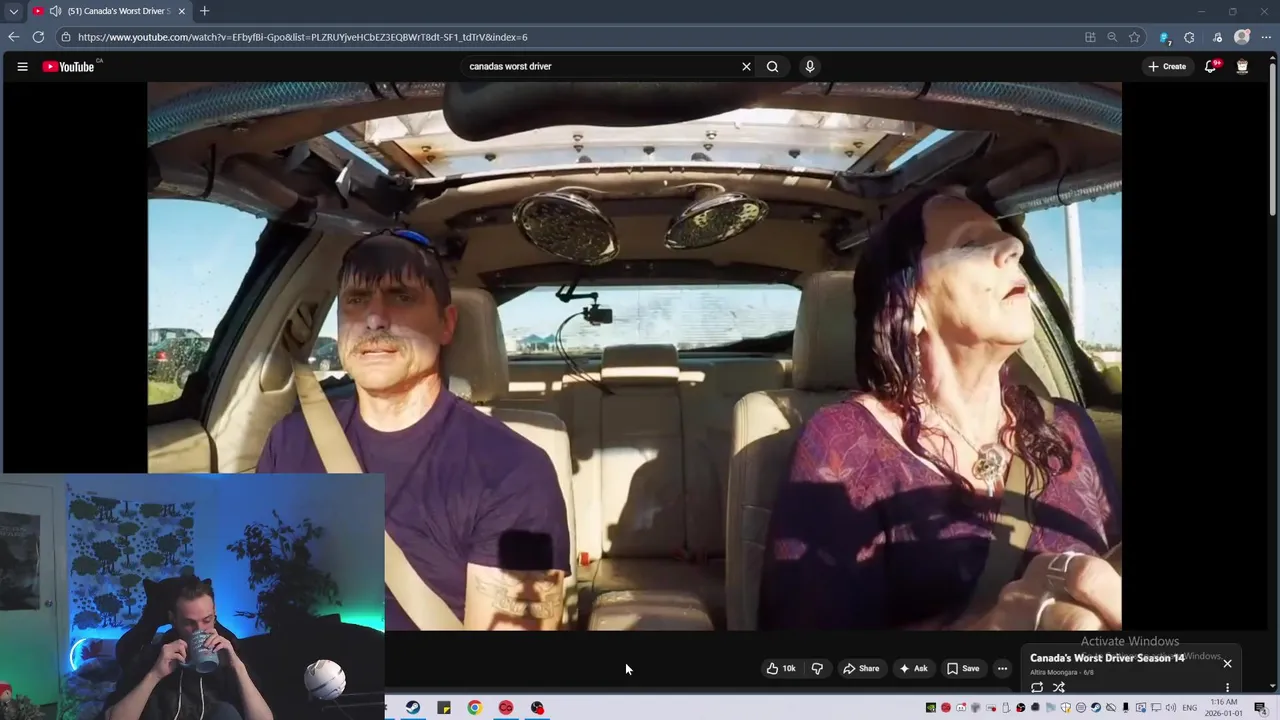Image resolution: width=1280 pixels, height=720 pixels.
Task: Click the Ask button under video
Action: (913, 668)
